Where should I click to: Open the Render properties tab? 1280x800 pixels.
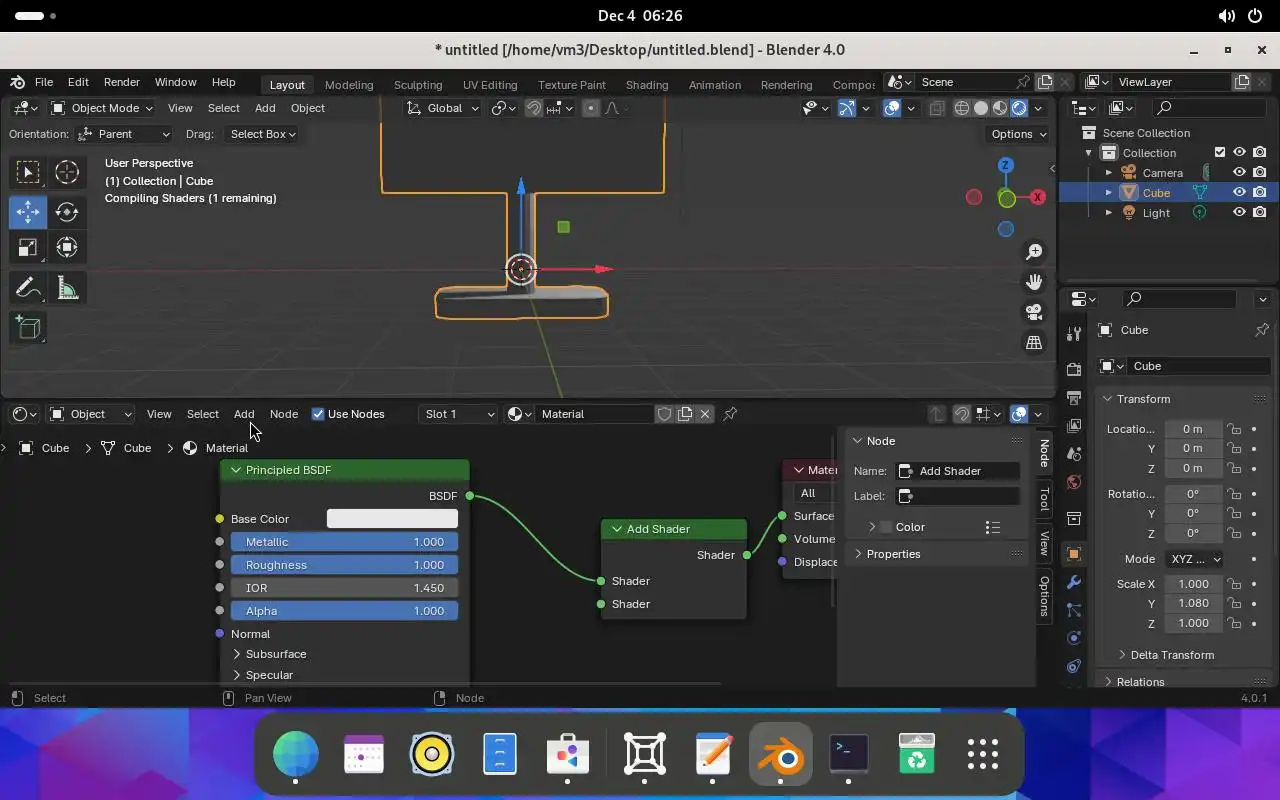1074,369
